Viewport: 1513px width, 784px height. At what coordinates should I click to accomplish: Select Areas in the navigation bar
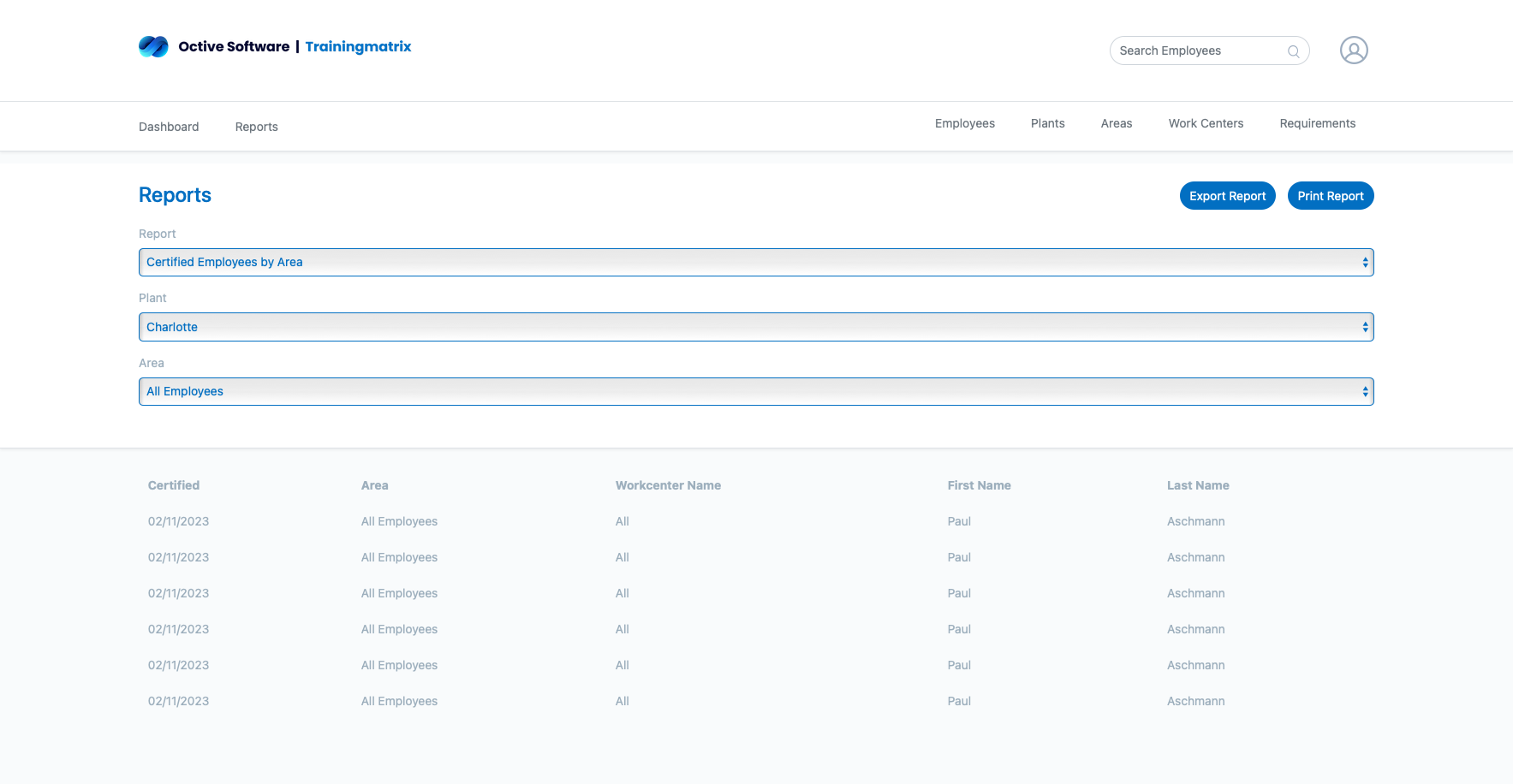(1116, 123)
